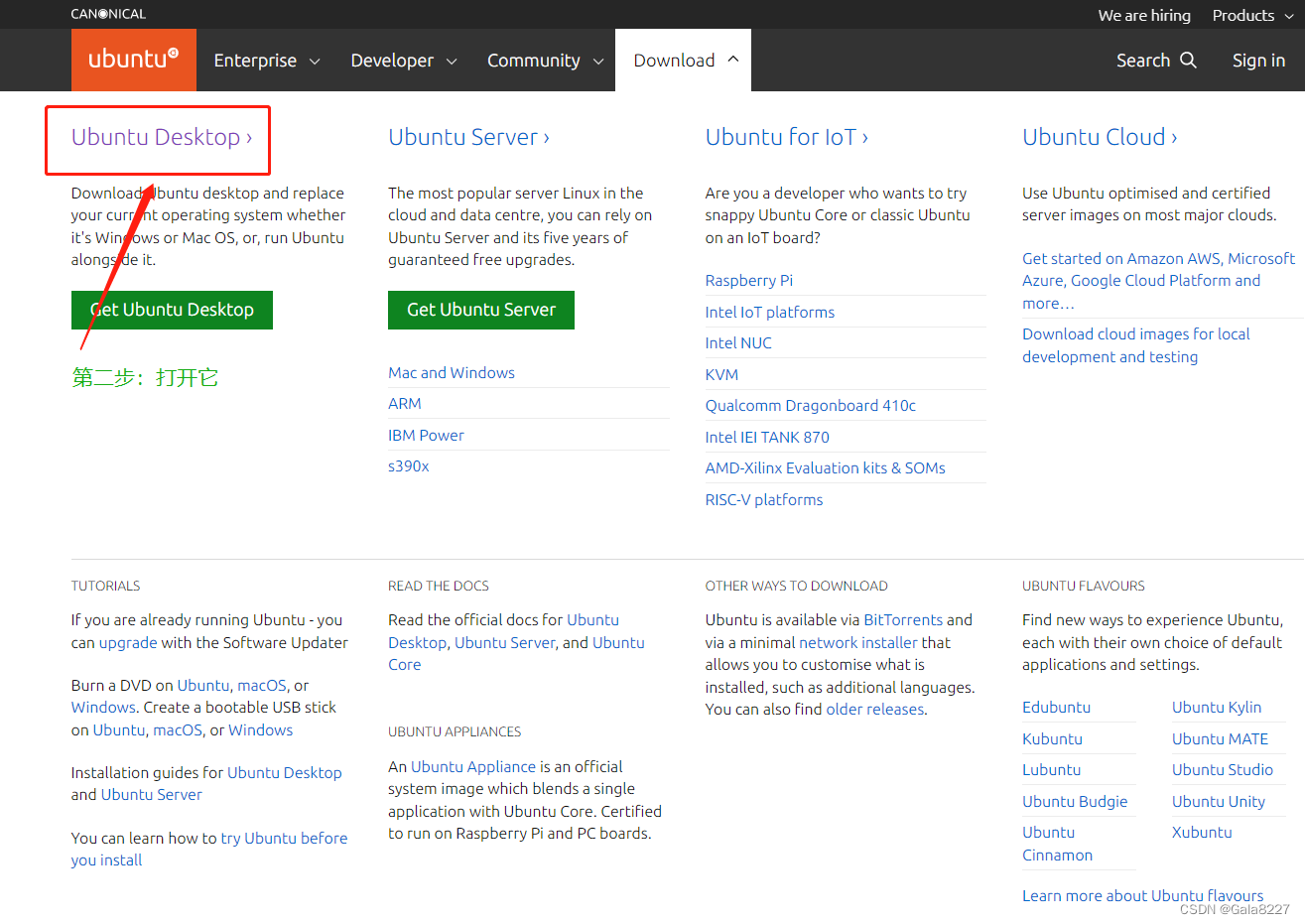This screenshot has width=1305, height=924.
Task: Open Ubuntu Server installation guide link
Action: [x=151, y=794]
